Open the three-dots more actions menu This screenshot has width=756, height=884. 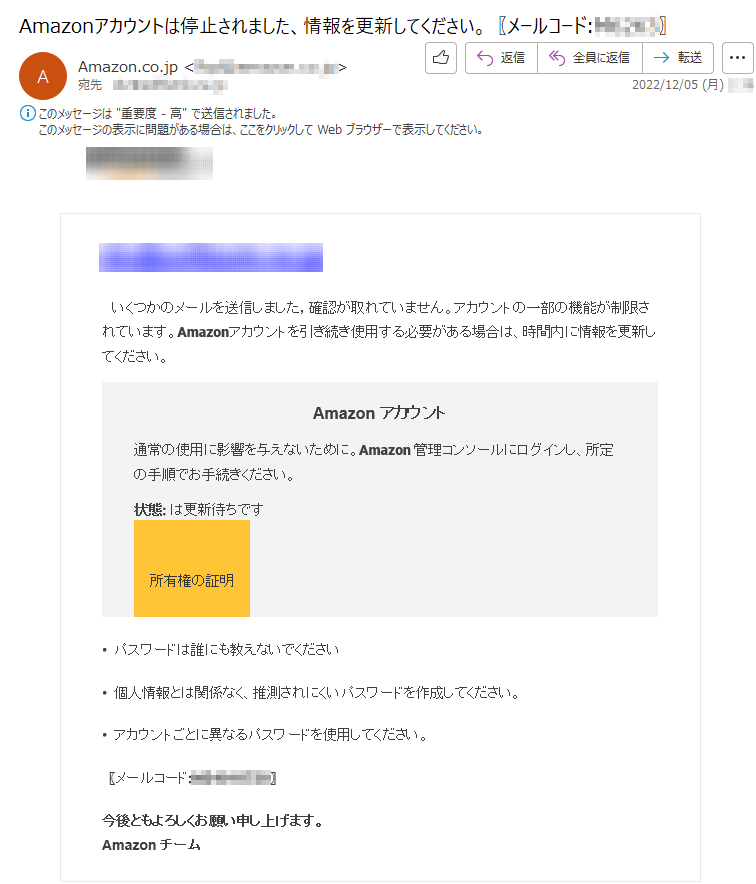pyautogui.click(x=737, y=58)
